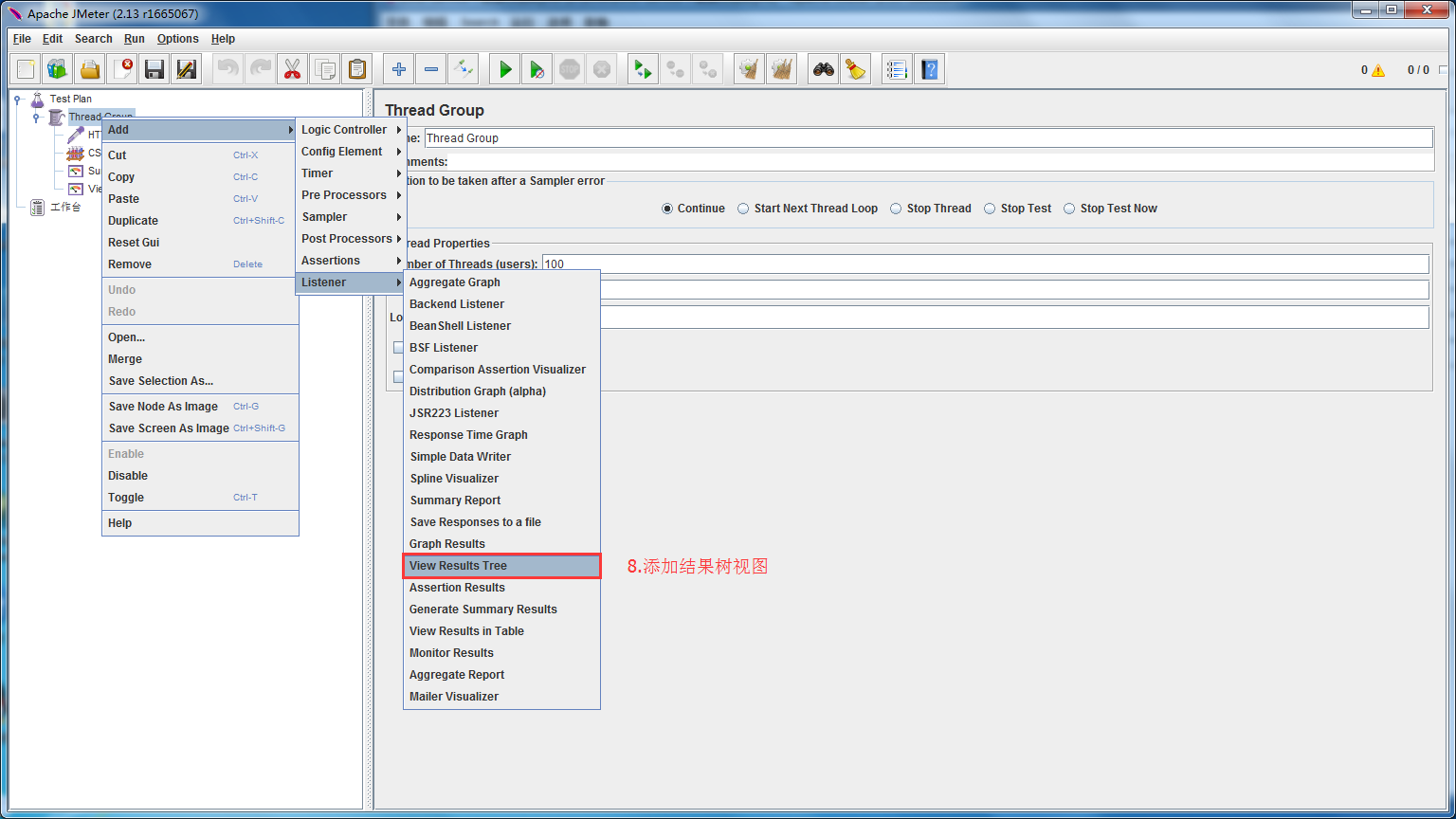Open the Options menu

click(x=178, y=39)
